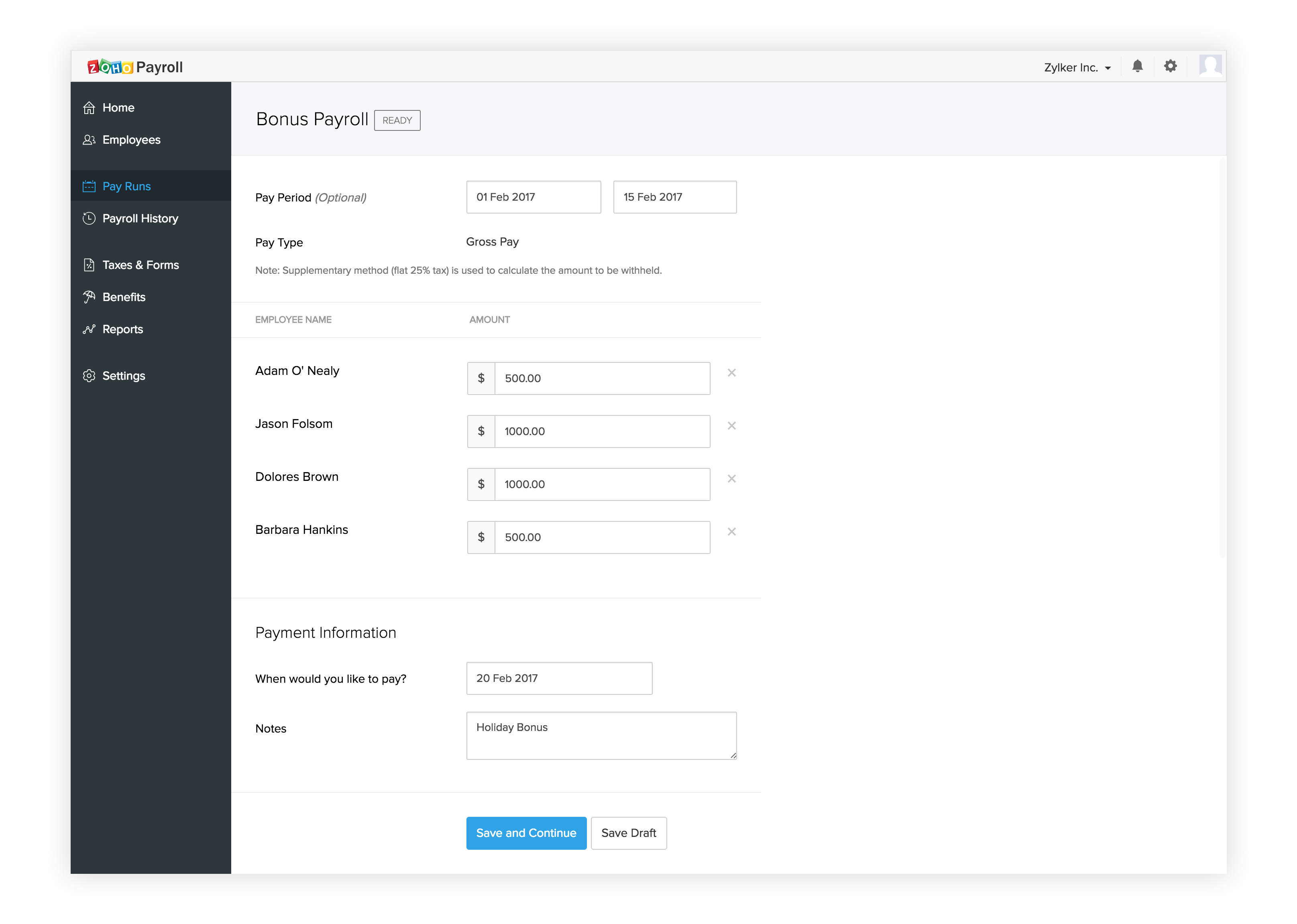This screenshot has width=1297, height=924.
Task: Click the Save Draft button
Action: [x=628, y=833]
